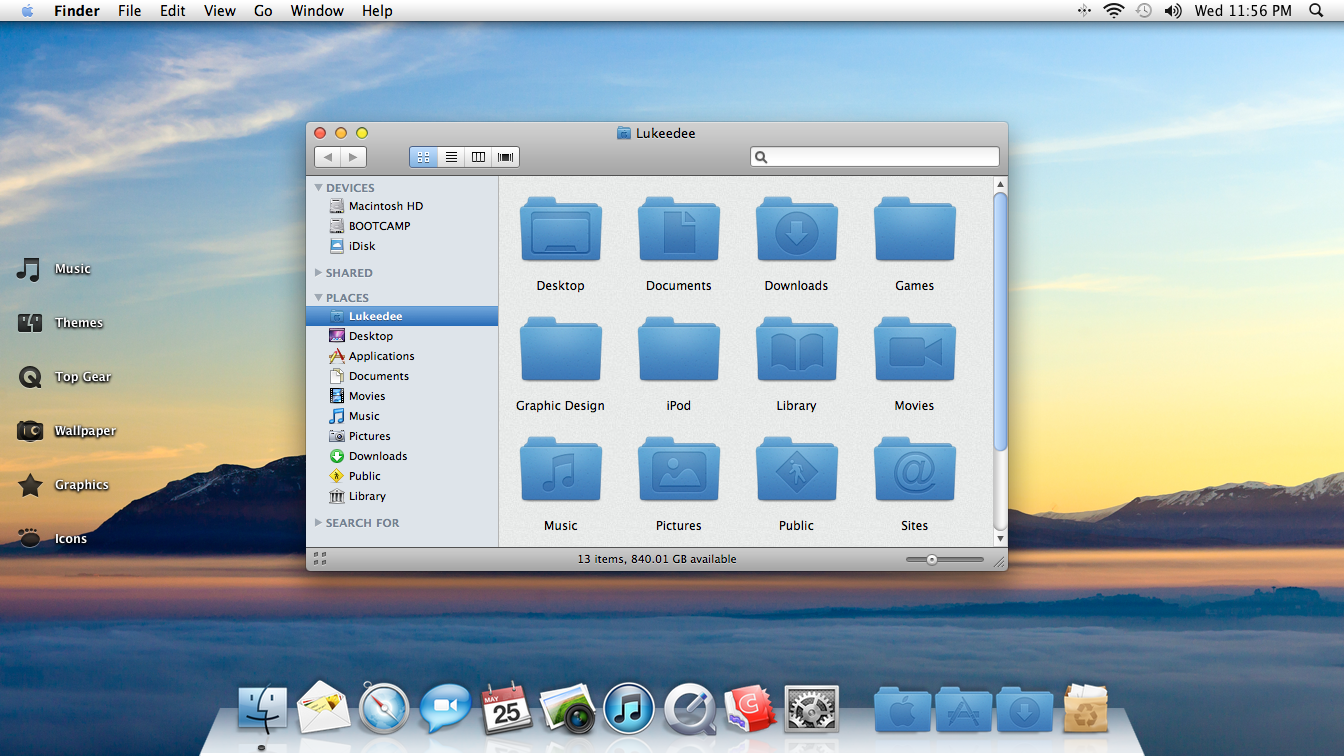Launch iTunes from the Dock
Screen dimensions: 1344x756
pos(629,708)
